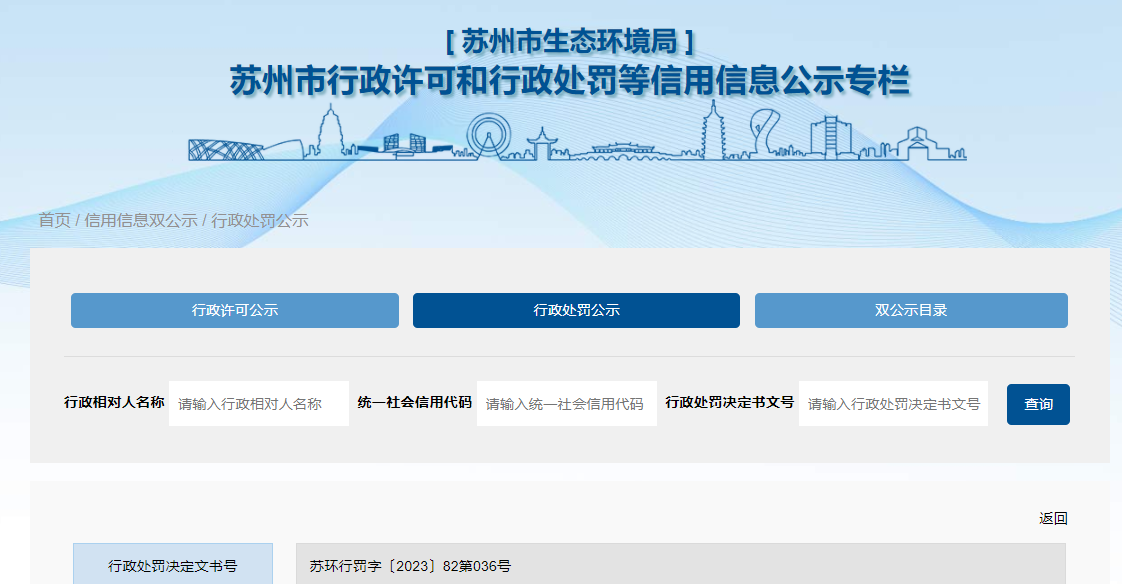Switch to the 双公示目录 tab
1122x584 pixels.
click(x=911, y=310)
